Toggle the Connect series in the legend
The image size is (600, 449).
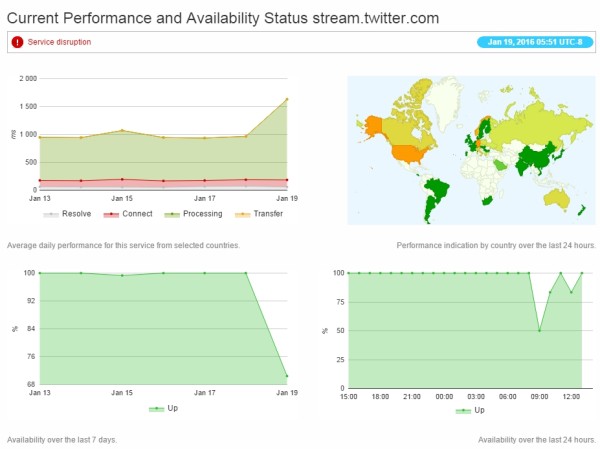click(133, 214)
